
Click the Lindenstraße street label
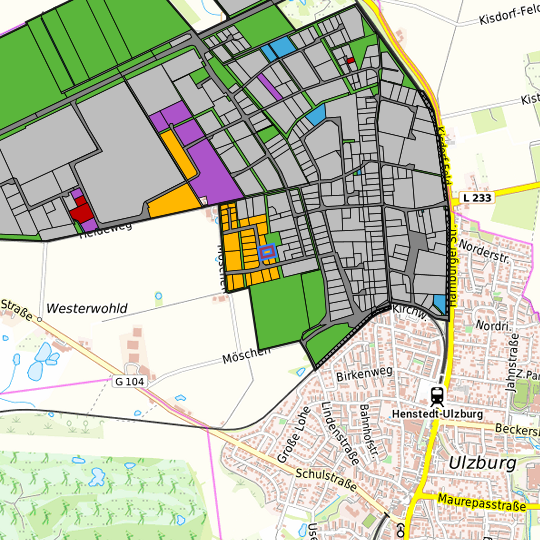340,433
